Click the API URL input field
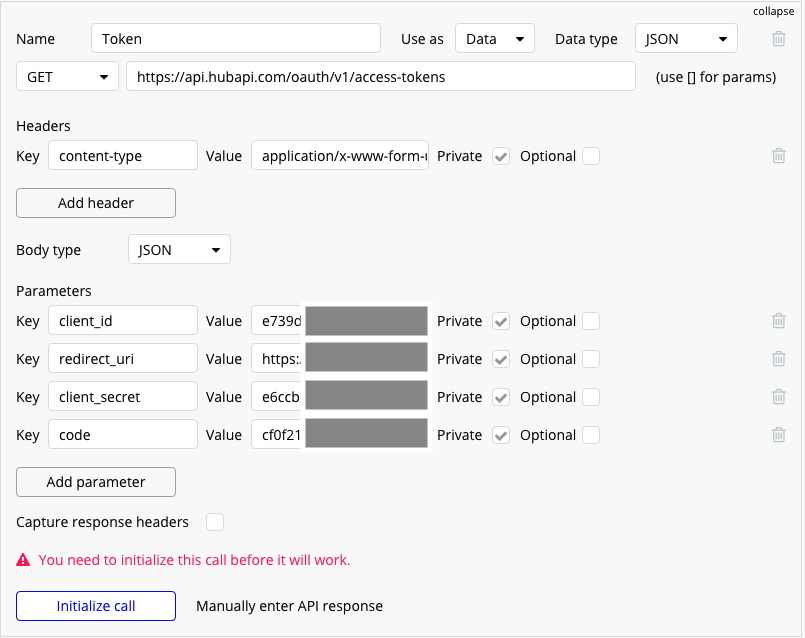 (380, 77)
